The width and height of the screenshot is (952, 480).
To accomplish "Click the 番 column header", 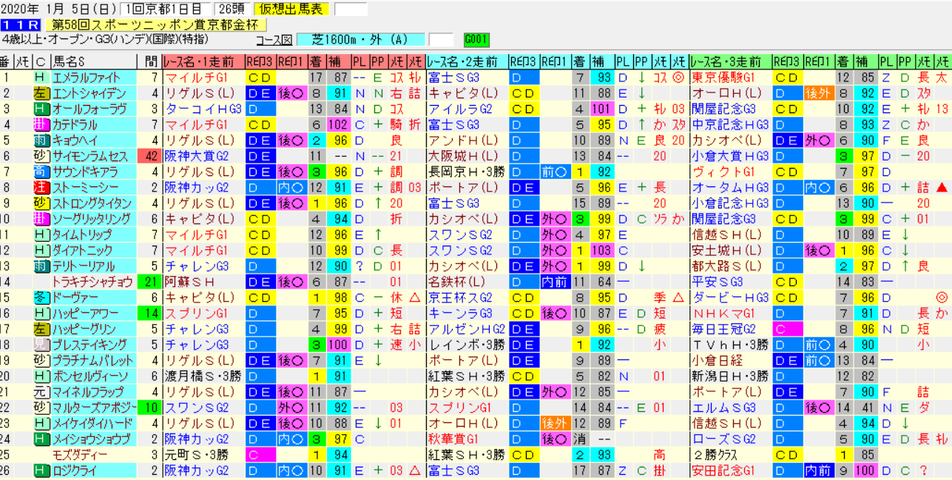I will [x=6, y=62].
